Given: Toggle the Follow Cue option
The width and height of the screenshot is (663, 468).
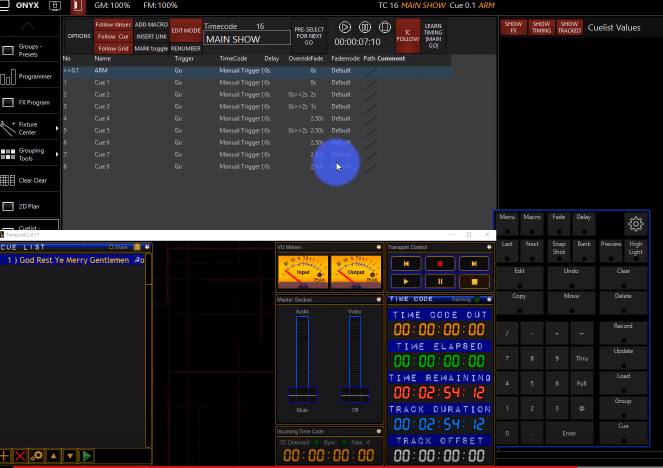Looking at the screenshot, I should click(x=113, y=36).
